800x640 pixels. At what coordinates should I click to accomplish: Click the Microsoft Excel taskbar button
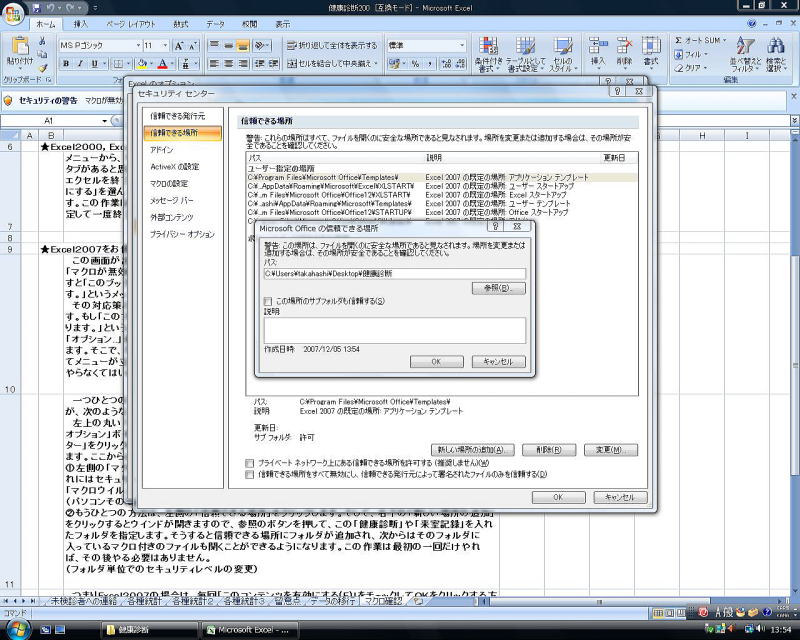click(249, 630)
